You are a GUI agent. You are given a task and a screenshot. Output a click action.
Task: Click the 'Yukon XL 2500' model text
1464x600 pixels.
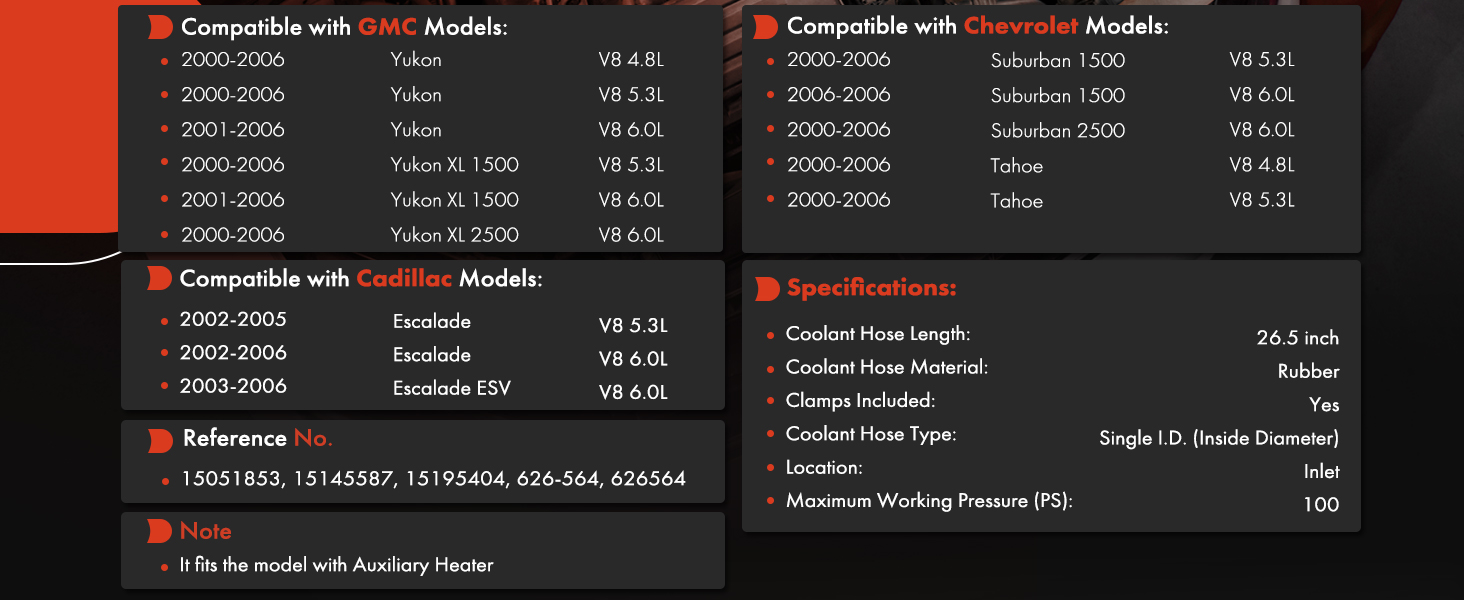coord(455,235)
